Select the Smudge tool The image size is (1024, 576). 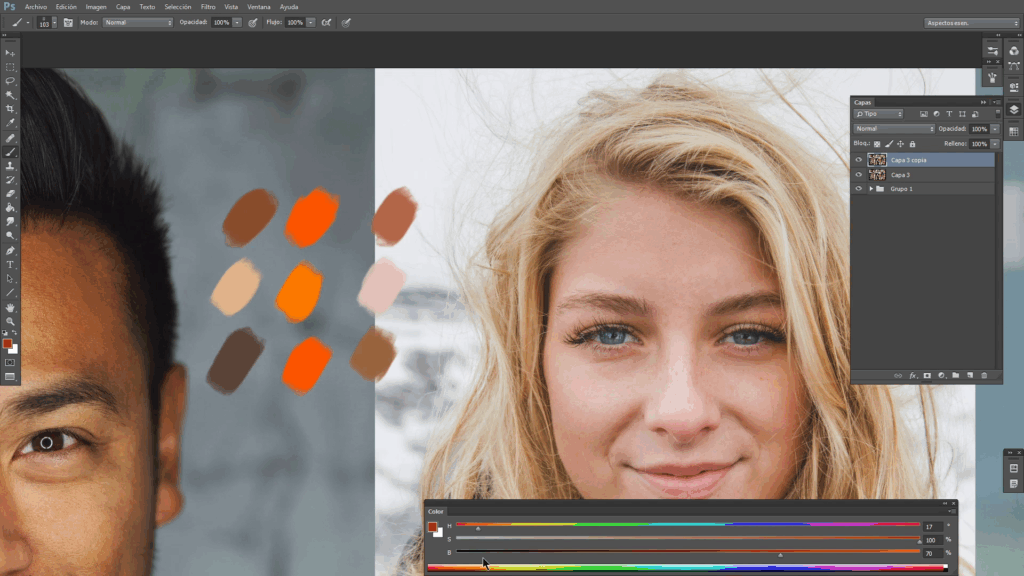point(10,221)
